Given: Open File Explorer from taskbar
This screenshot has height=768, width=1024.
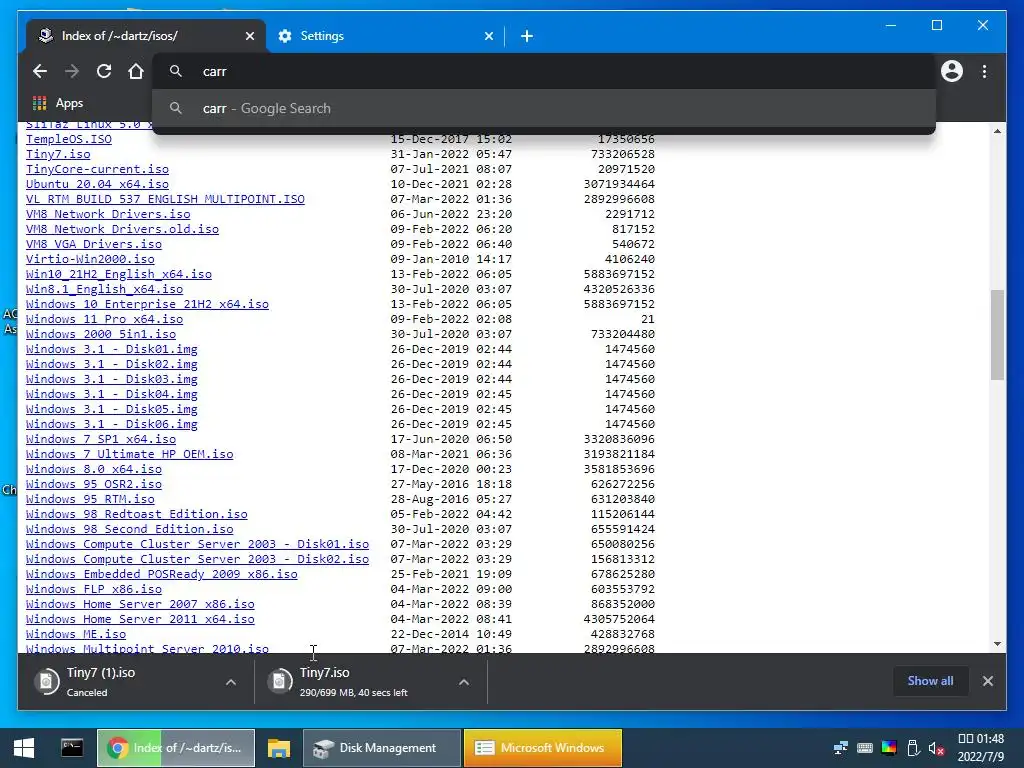Looking at the screenshot, I should point(279,748).
